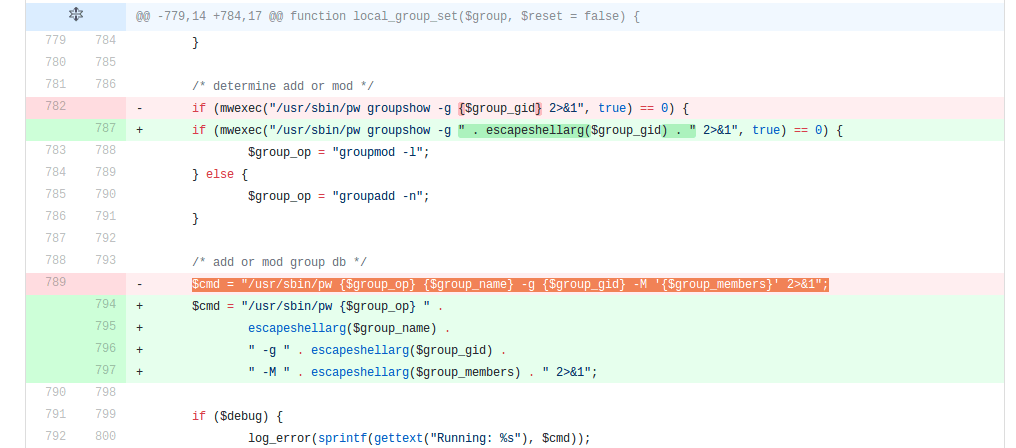The height and width of the screenshot is (448, 1016).
Task: Click the hunk header for local_group_set function
Action: (388, 17)
